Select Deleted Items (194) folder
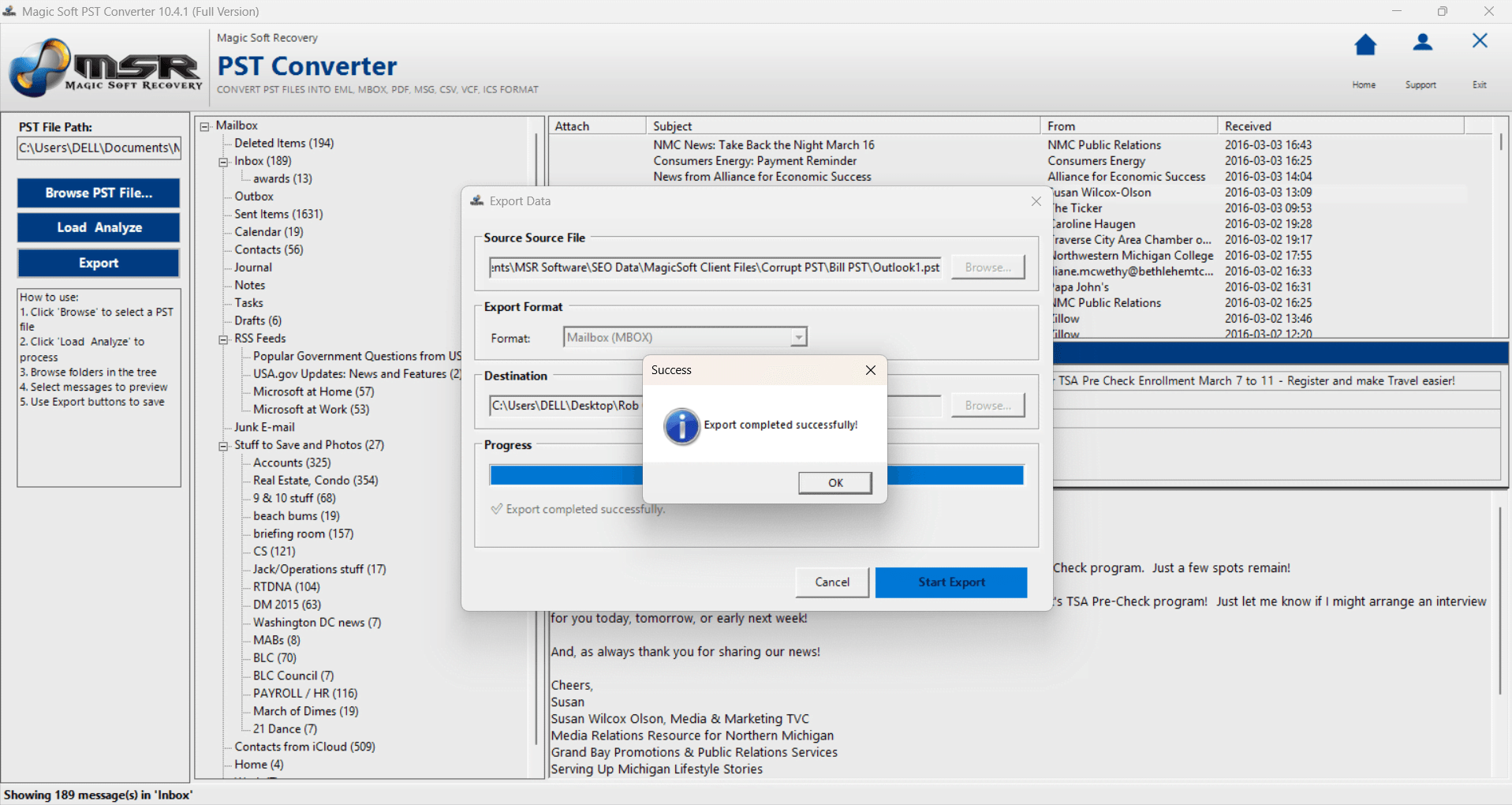 pyautogui.click(x=284, y=143)
